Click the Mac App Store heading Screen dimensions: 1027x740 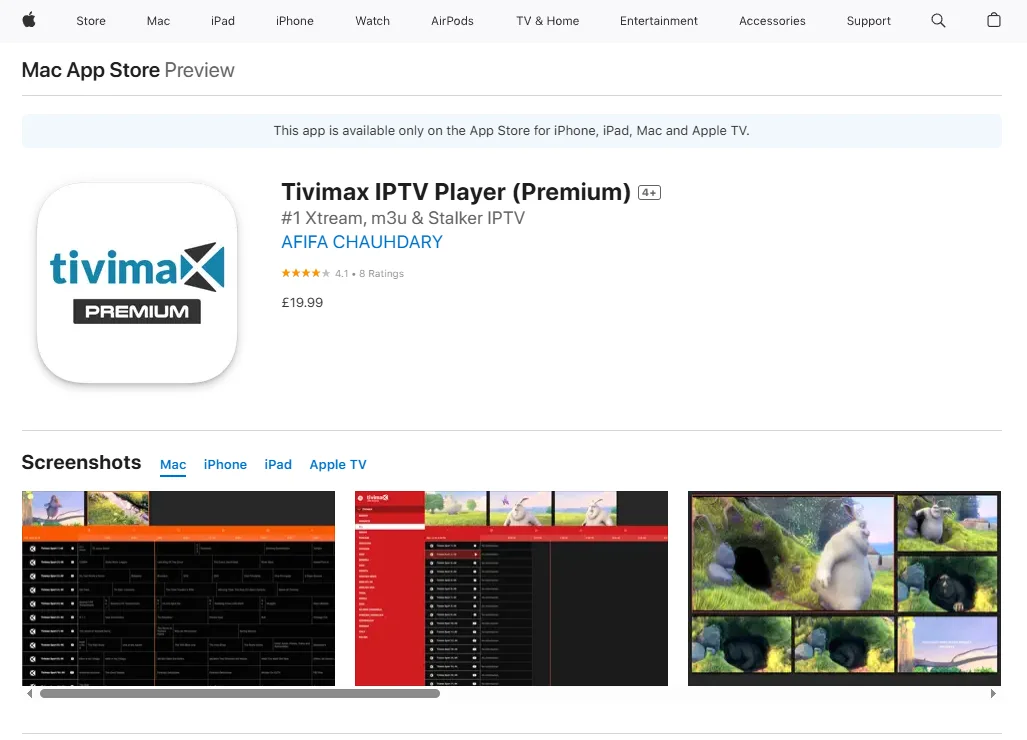pyautogui.click(x=91, y=69)
